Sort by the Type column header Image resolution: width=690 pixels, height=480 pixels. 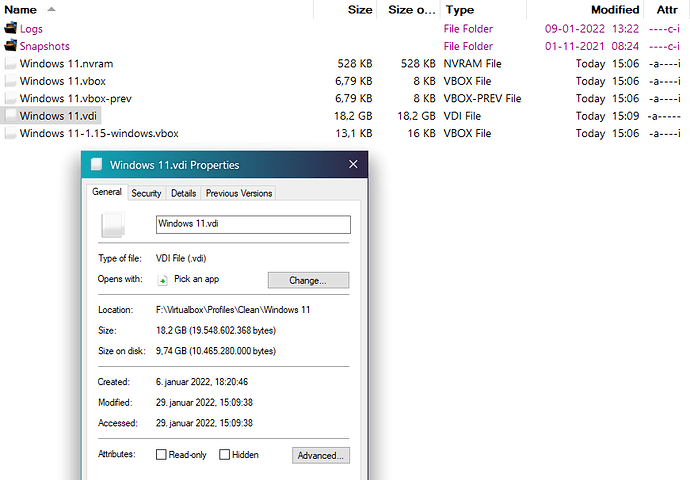(x=460, y=10)
